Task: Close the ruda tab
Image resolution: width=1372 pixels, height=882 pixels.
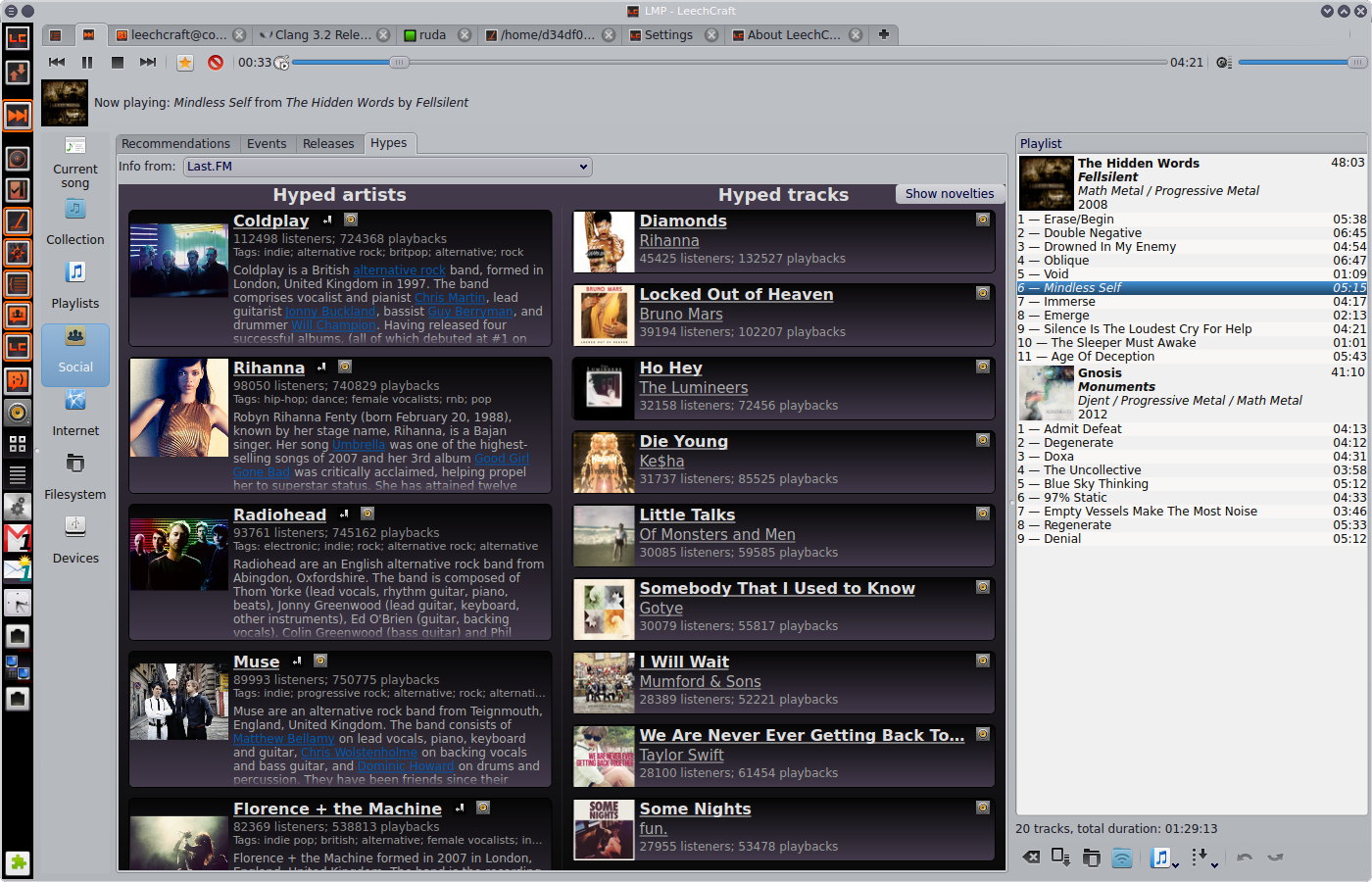Action: [465, 34]
